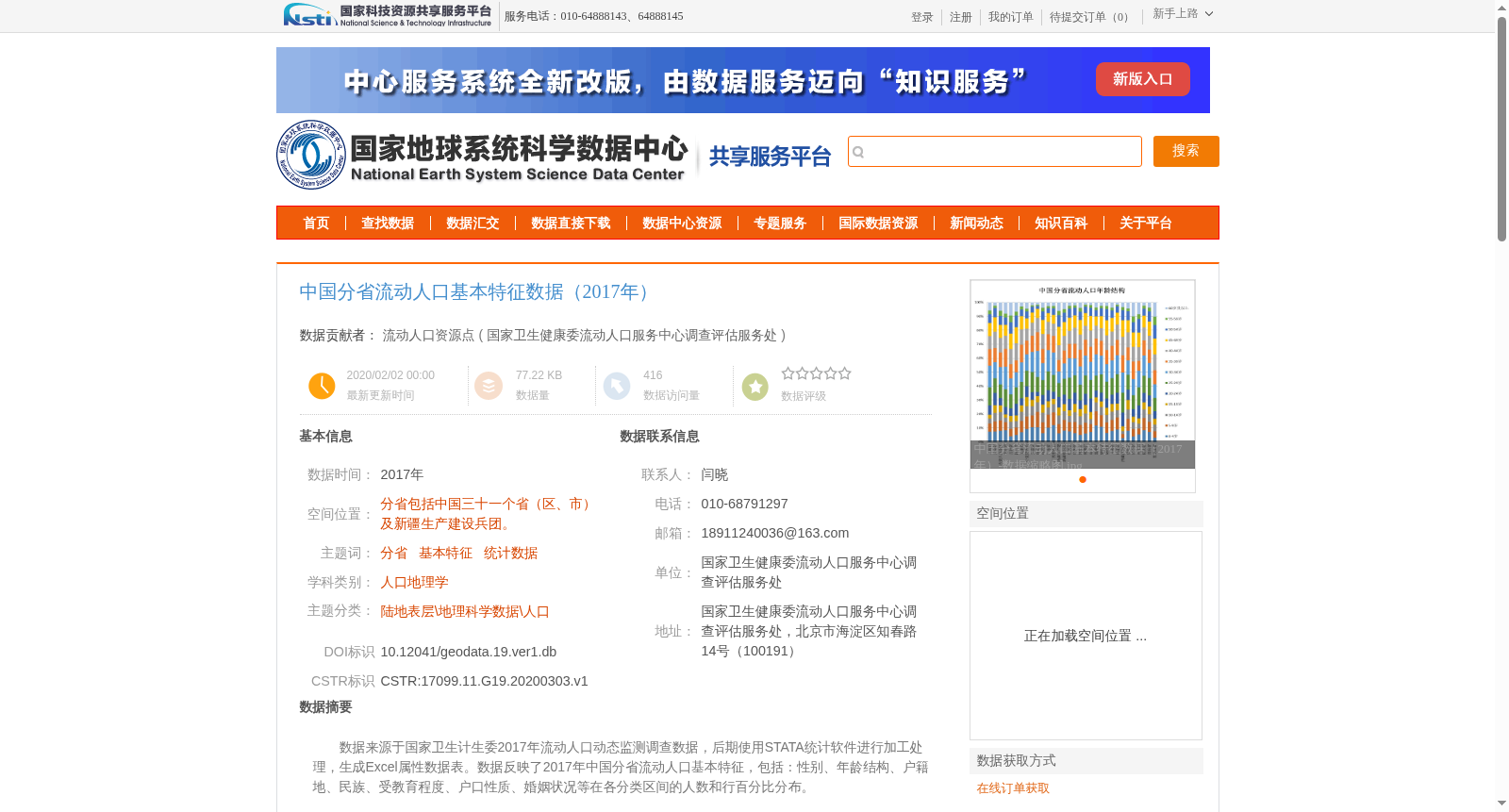Viewport: 1509px width, 812px height.
Task: Open 数据汇交 menu item
Action: 473,224
